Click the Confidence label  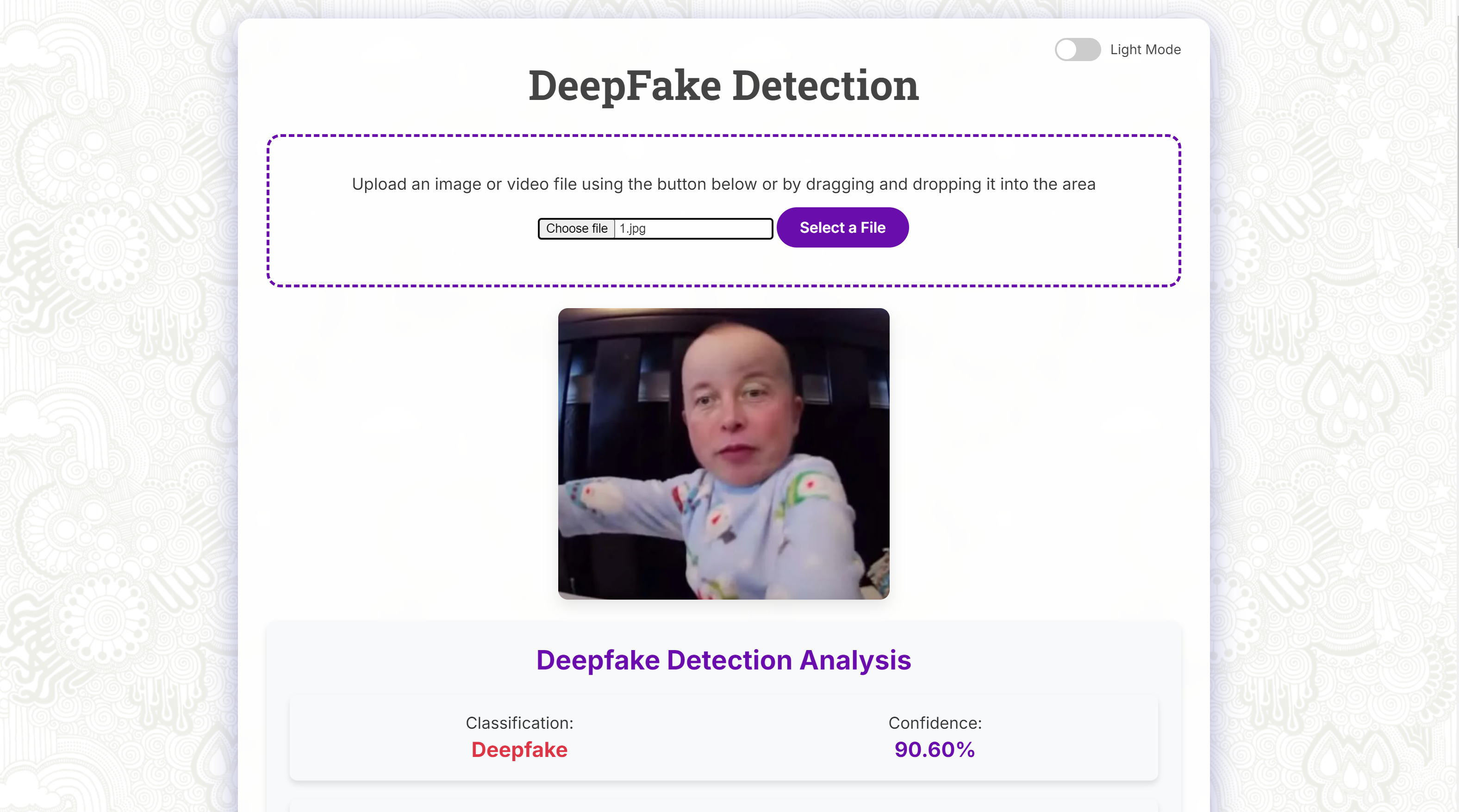coord(935,723)
